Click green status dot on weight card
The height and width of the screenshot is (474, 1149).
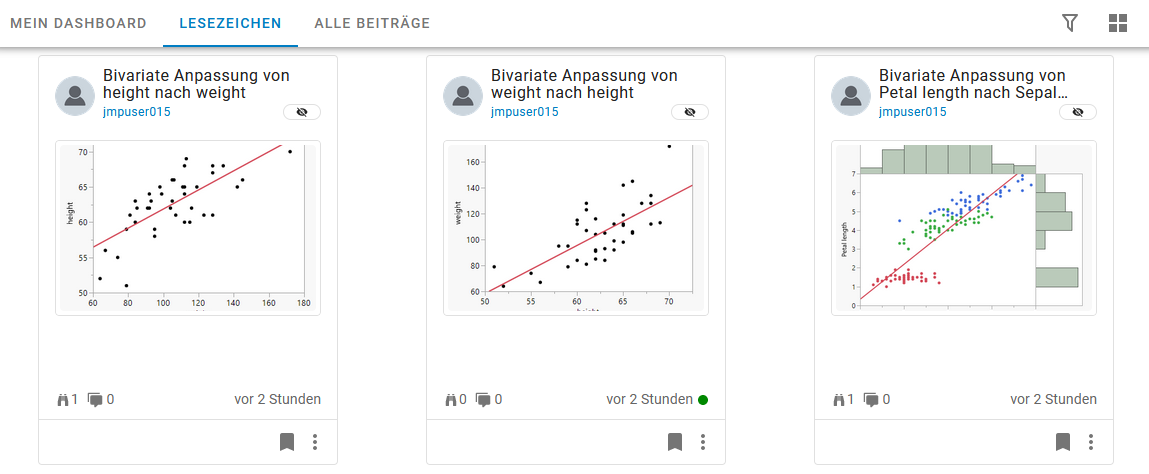703,400
